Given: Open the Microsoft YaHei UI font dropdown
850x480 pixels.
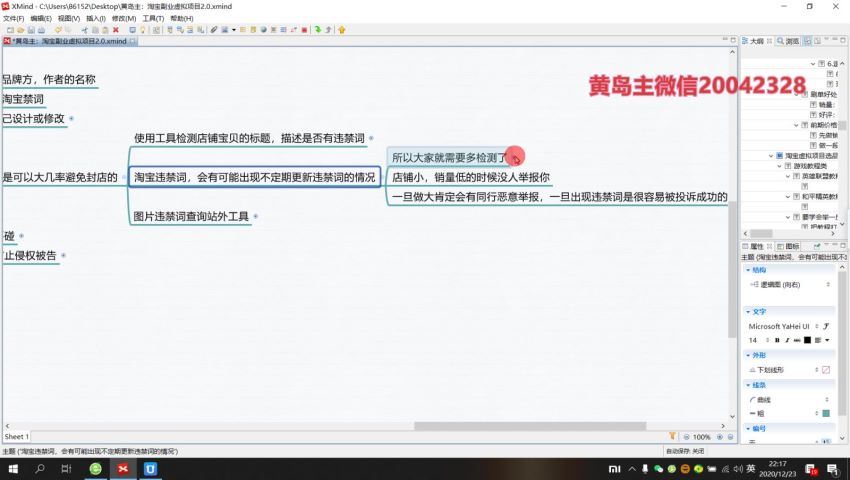Looking at the screenshot, I should pos(817,326).
